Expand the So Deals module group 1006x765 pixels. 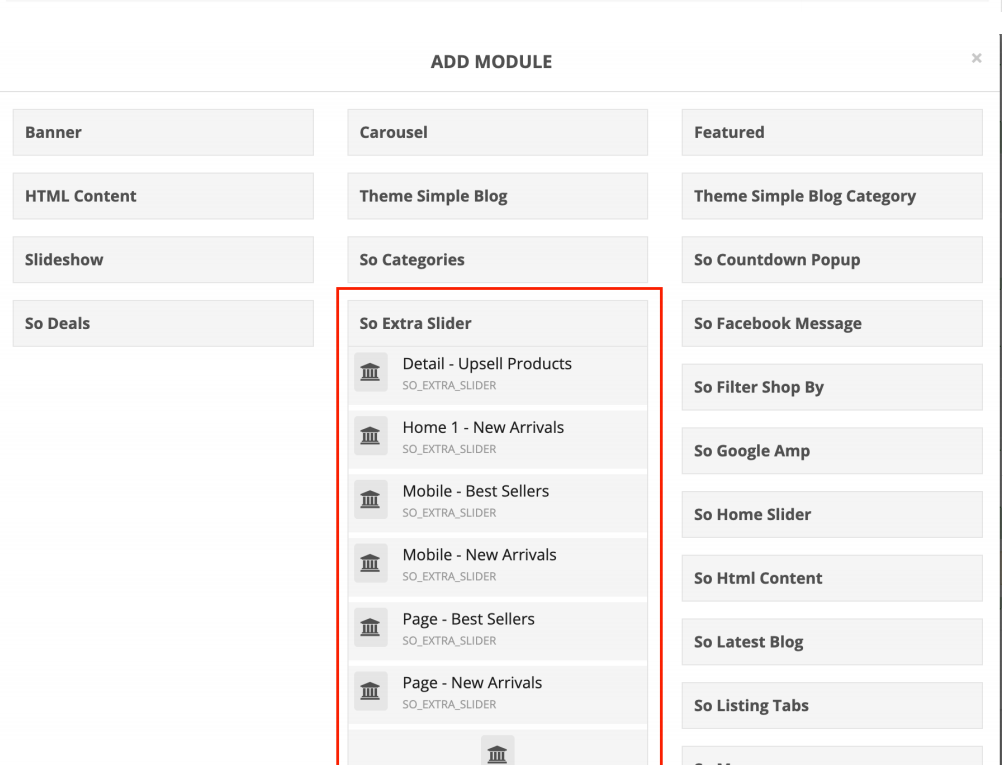[x=162, y=323]
